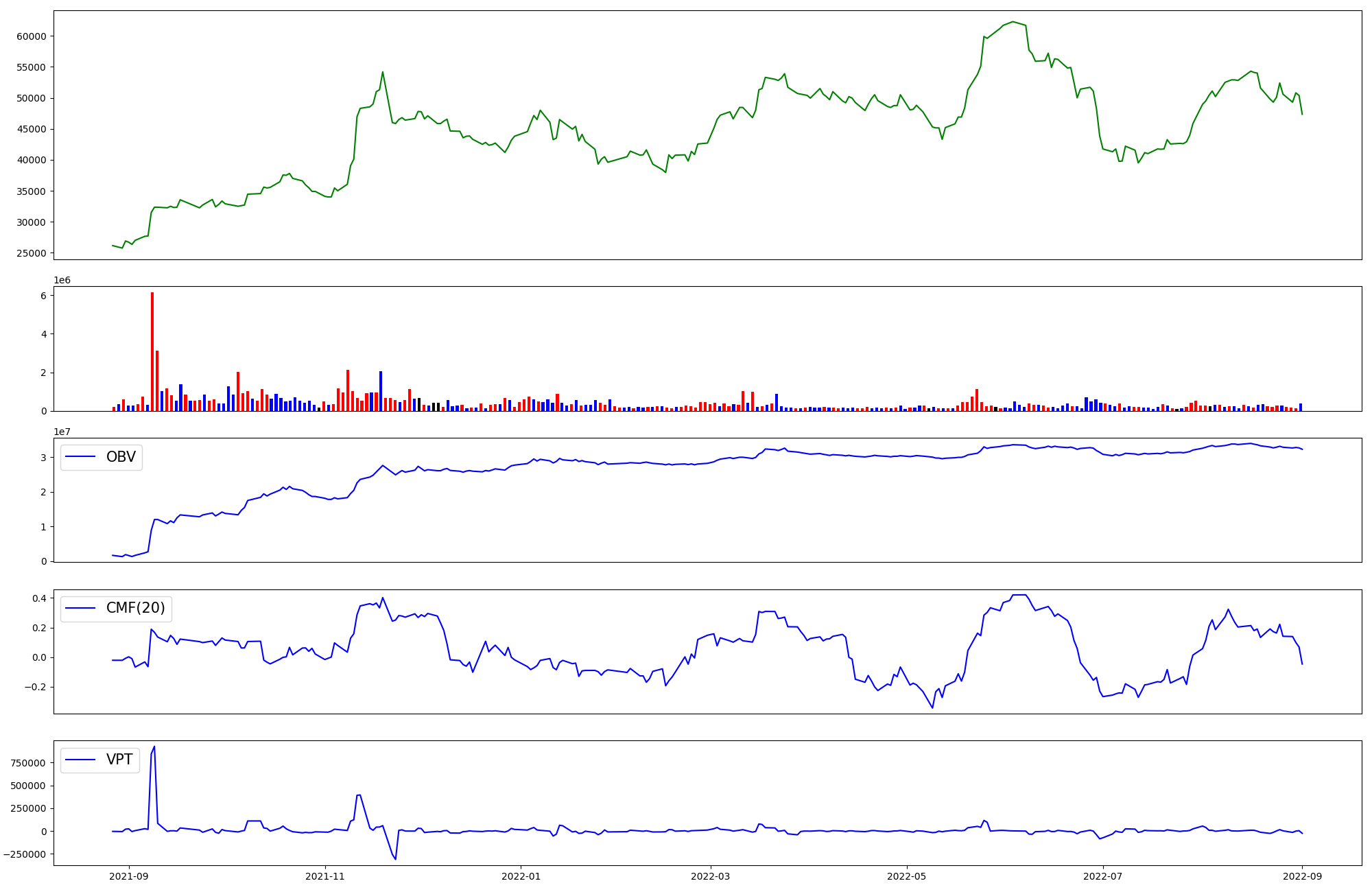
Task: Click the −250000 tick on VPT axis
Action: click(25, 854)
